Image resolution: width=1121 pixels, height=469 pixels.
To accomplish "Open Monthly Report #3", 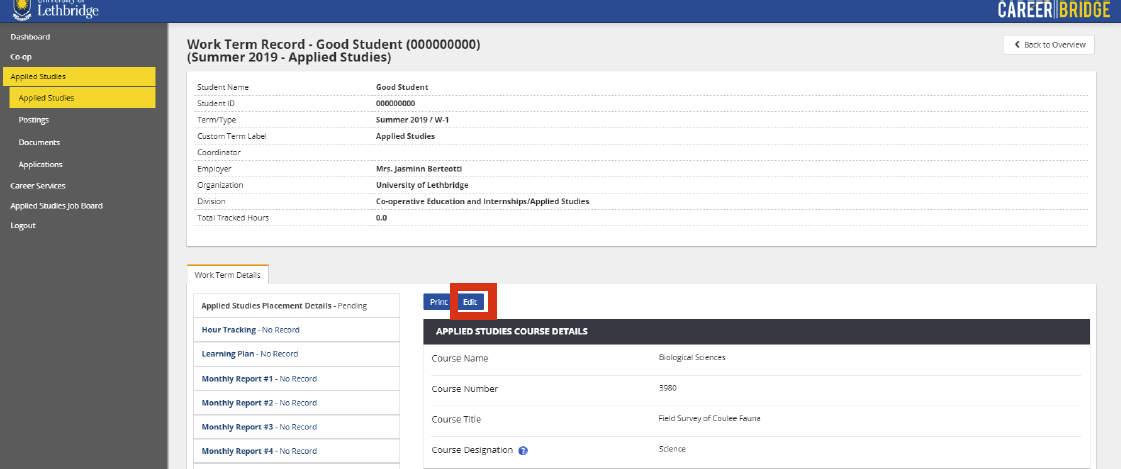I will click(x=297, y=427).
